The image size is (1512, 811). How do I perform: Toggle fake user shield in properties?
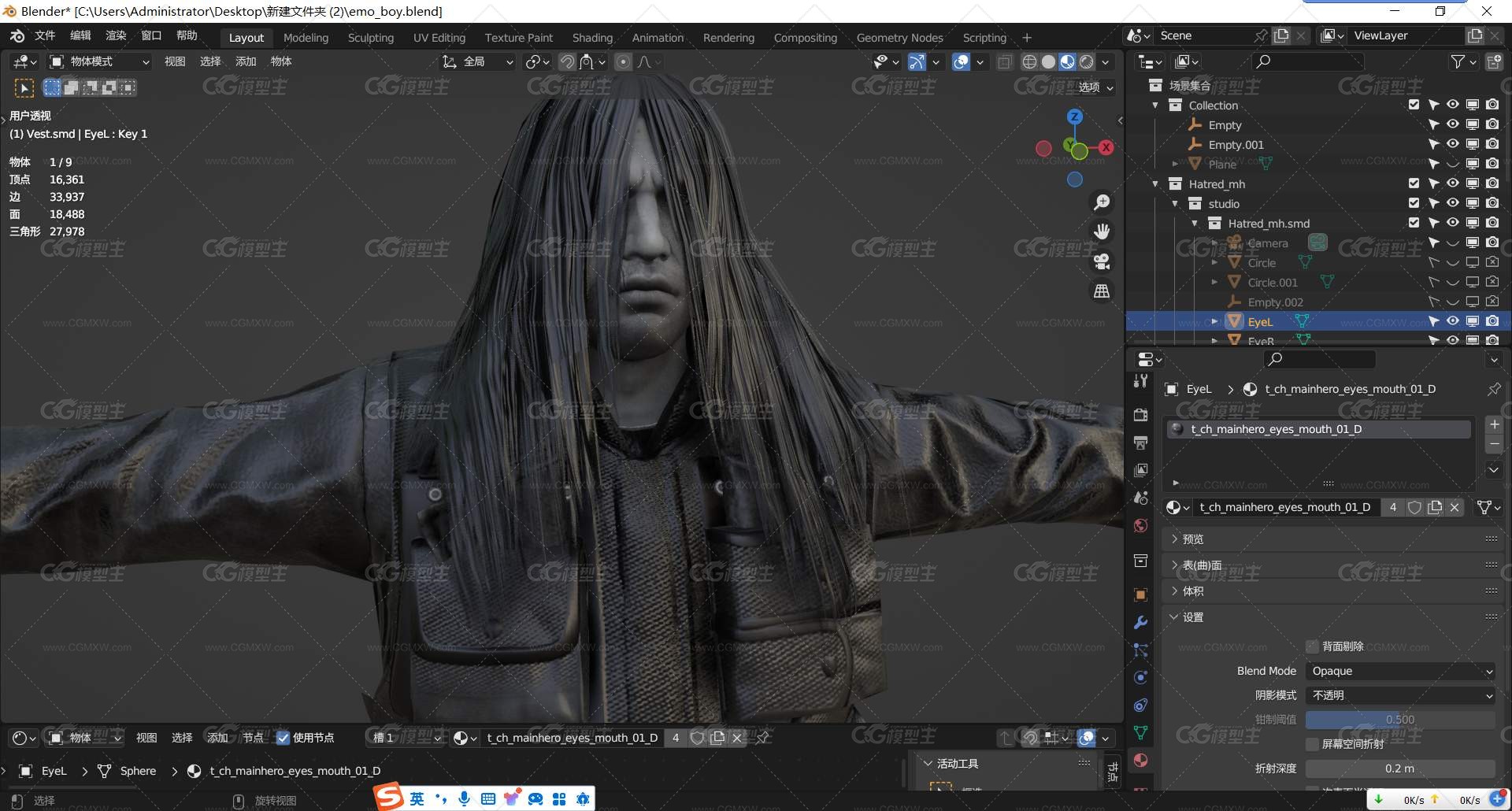[x=1414, y=508]
